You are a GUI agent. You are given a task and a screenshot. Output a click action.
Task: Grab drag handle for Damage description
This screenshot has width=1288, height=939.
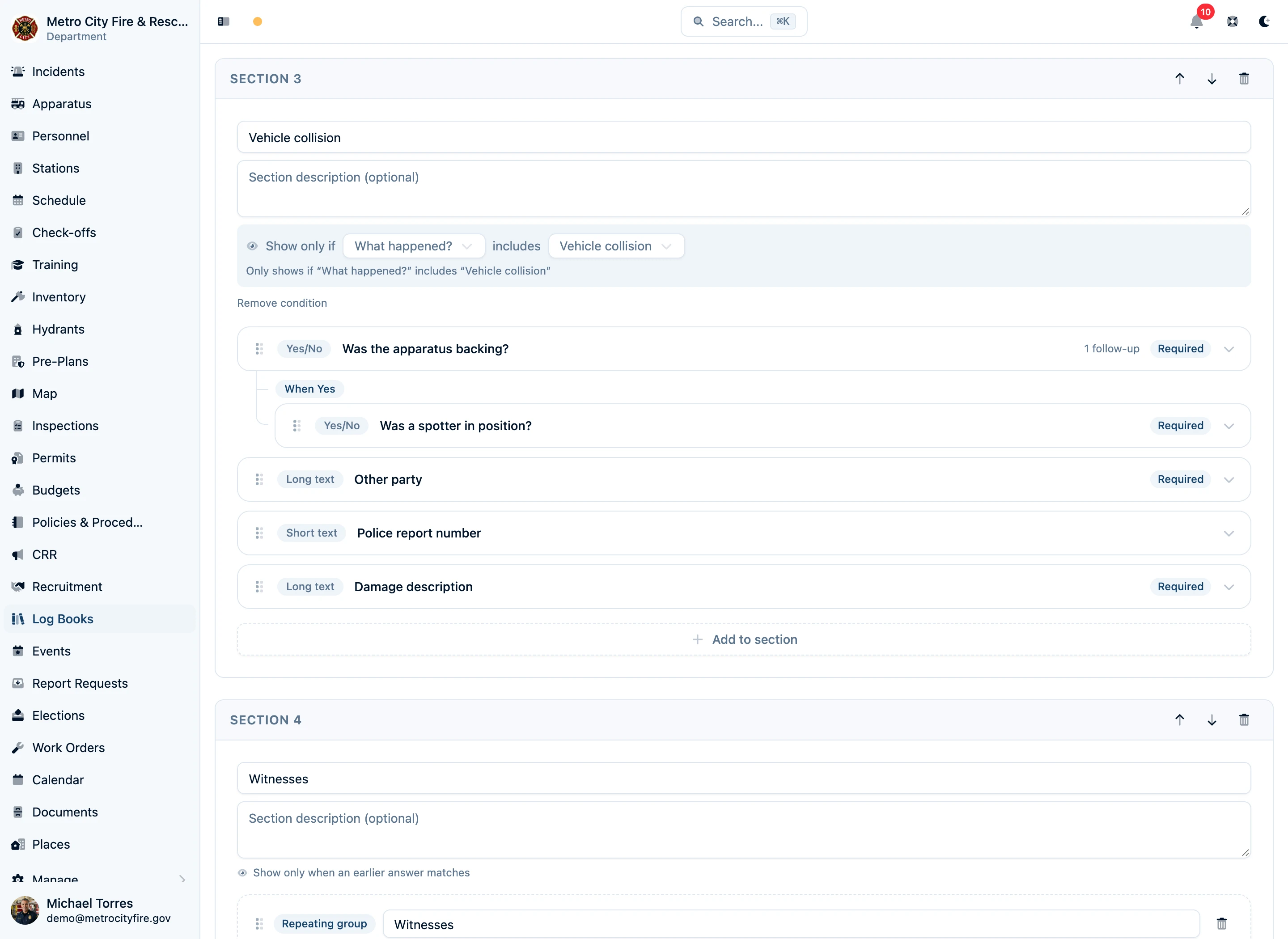pos(259,586)
